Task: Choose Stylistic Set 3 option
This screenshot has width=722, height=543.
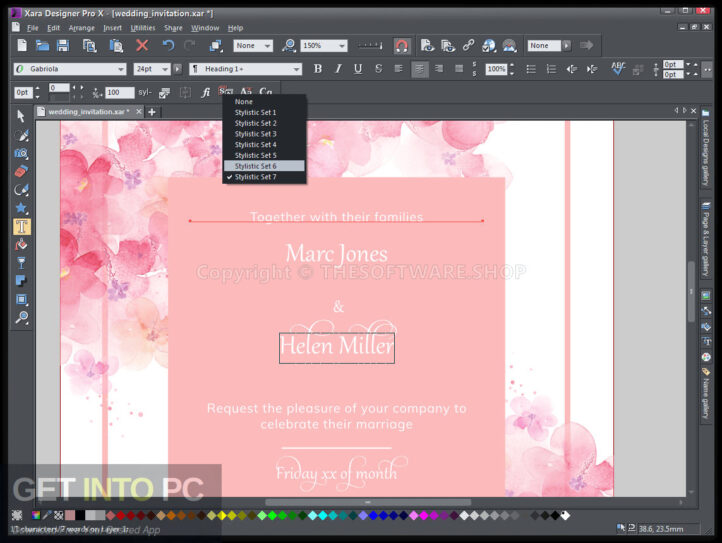Action: [x=264, y=134]
